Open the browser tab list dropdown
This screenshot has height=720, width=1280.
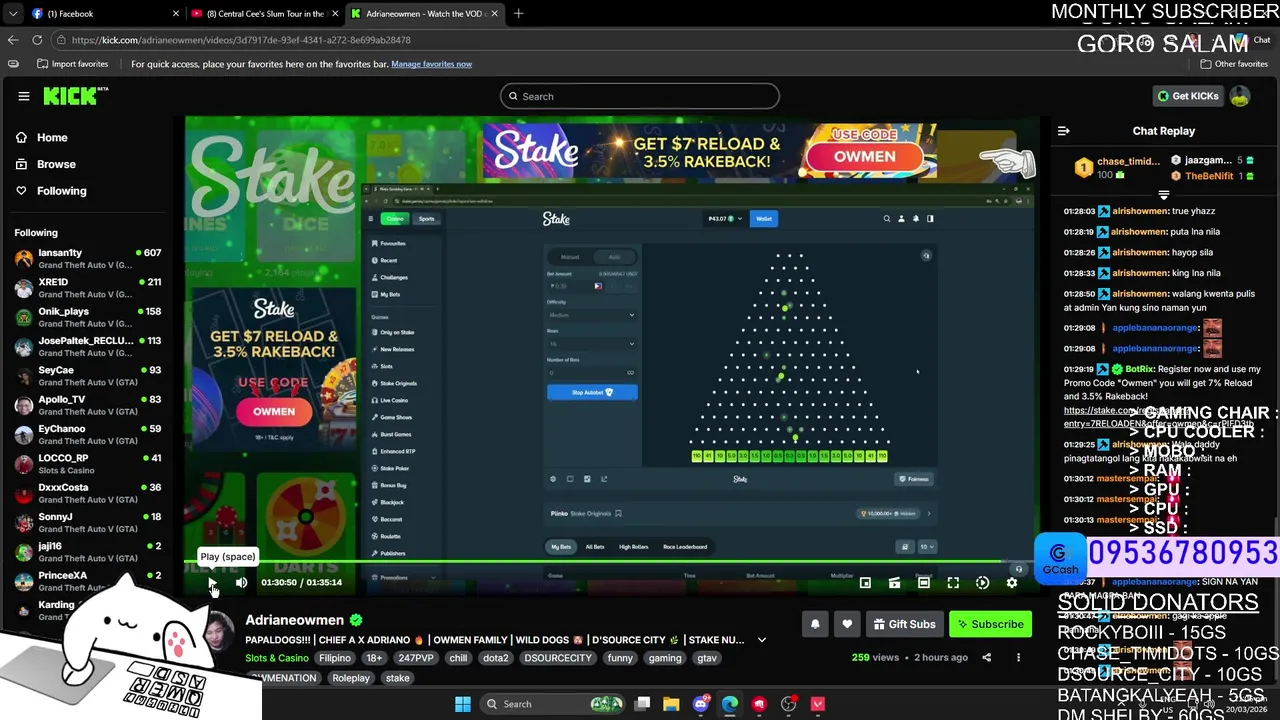coord(13,14)
